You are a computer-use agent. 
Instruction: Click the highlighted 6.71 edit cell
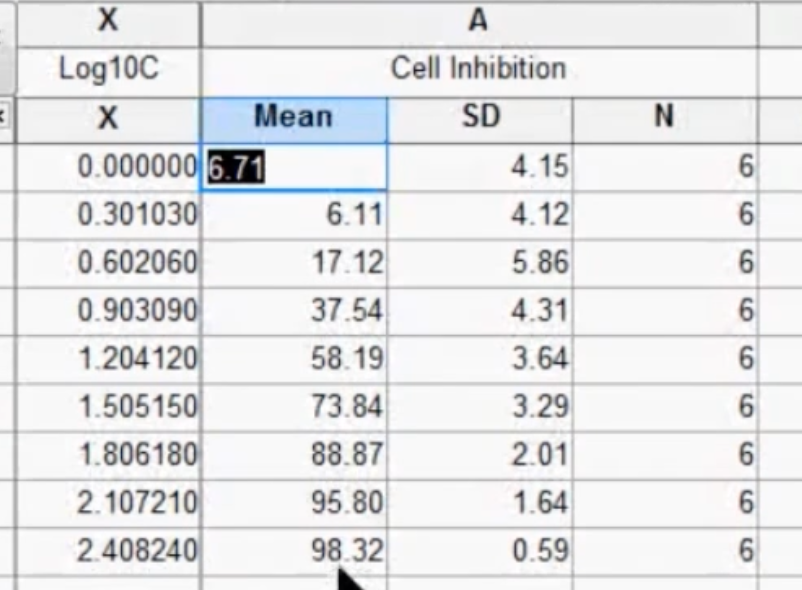[293, 166]
